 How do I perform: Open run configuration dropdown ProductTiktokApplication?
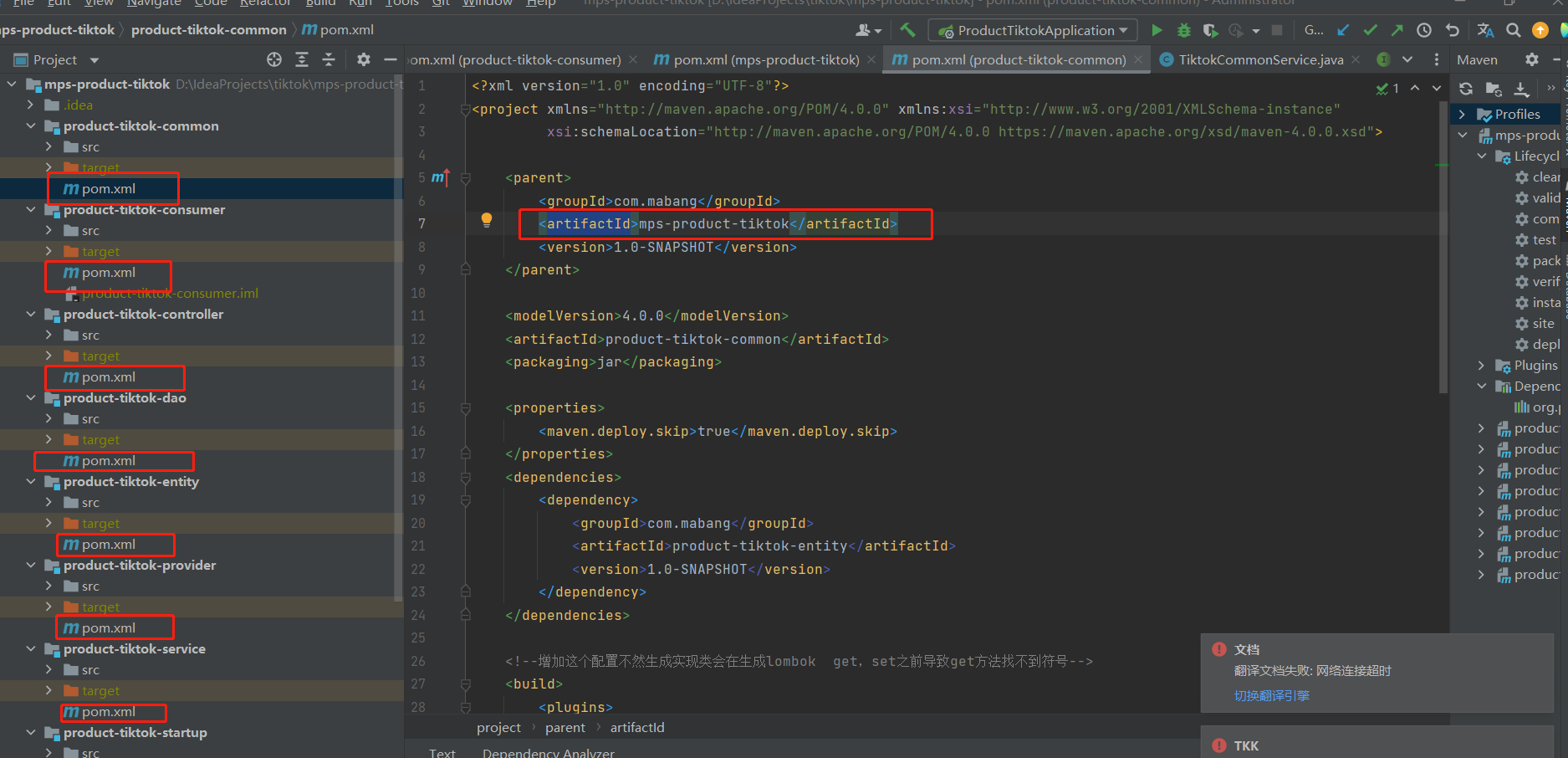click(1033, 30)
